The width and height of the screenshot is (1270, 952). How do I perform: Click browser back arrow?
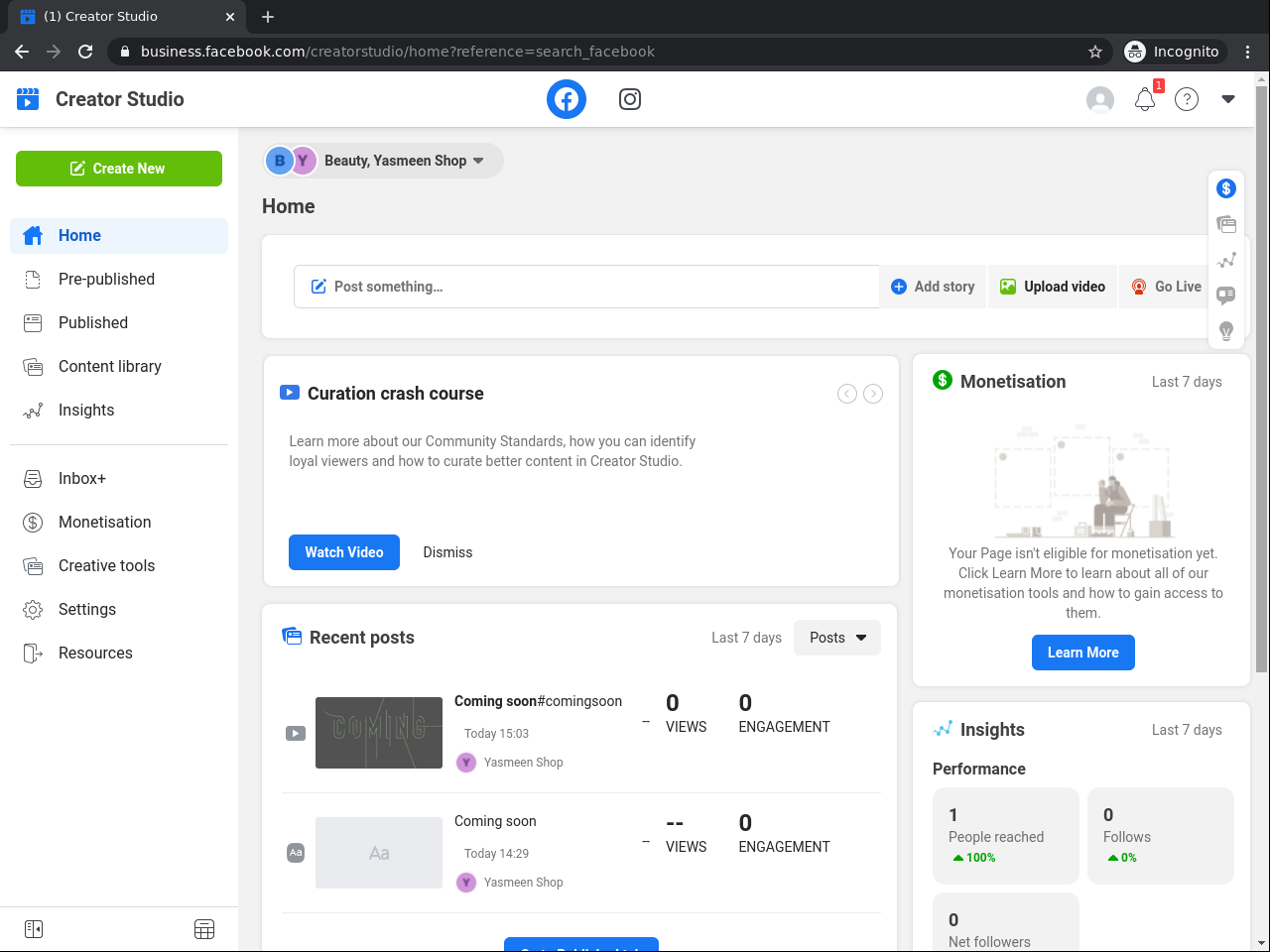point(22,52)
